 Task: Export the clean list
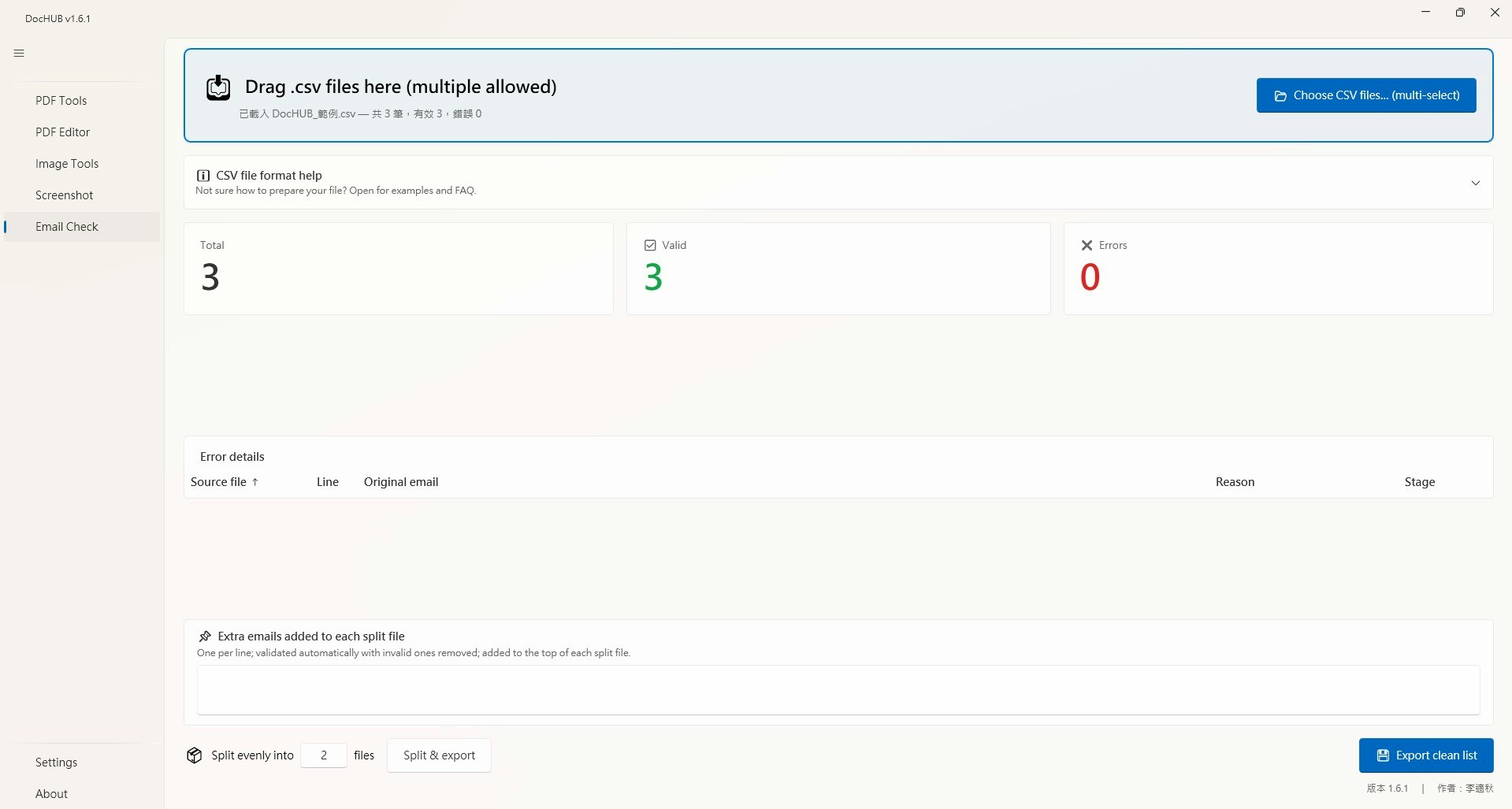coord(1426,755)
